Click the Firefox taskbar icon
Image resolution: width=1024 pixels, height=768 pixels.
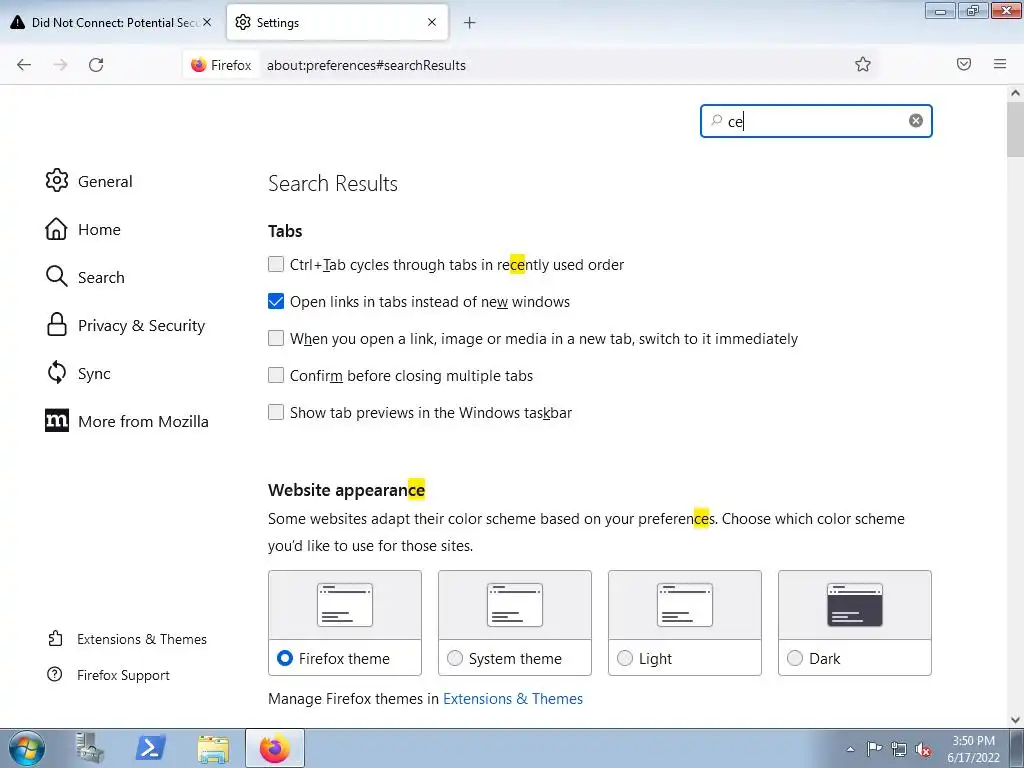point(274,748)
